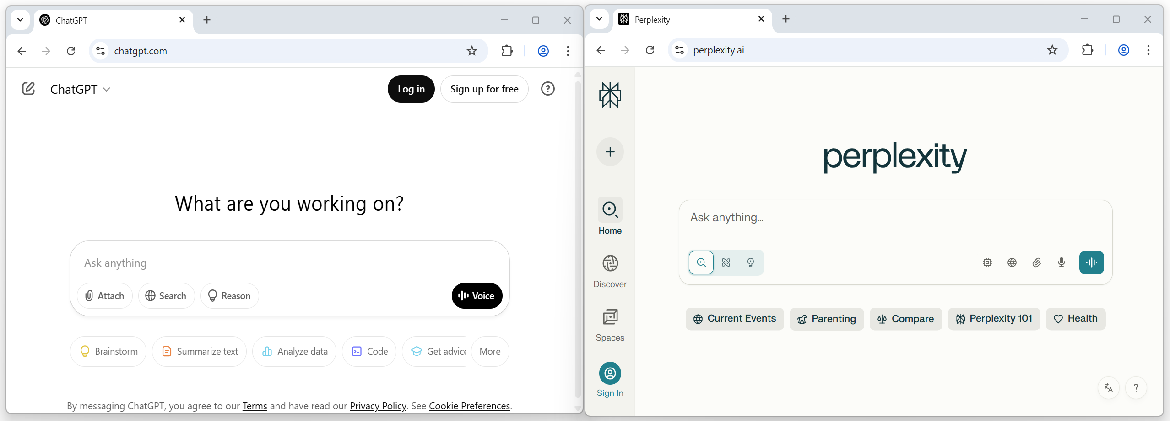
Task: Open the Terms link in ChatGPT footer
Action: (x=254, y=406)
